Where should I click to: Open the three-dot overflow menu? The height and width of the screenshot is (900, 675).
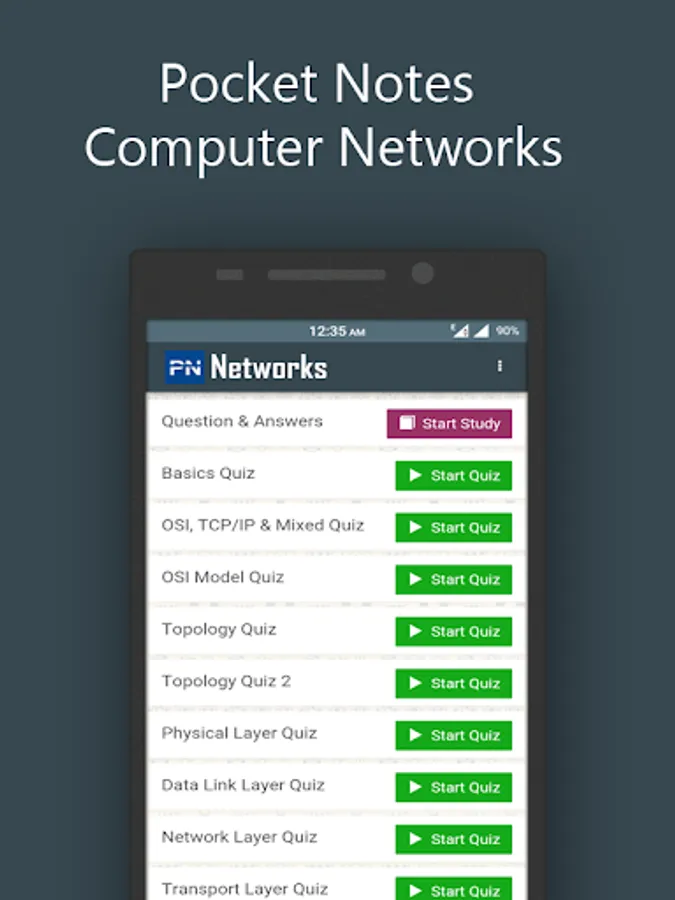tap(499, 366)
